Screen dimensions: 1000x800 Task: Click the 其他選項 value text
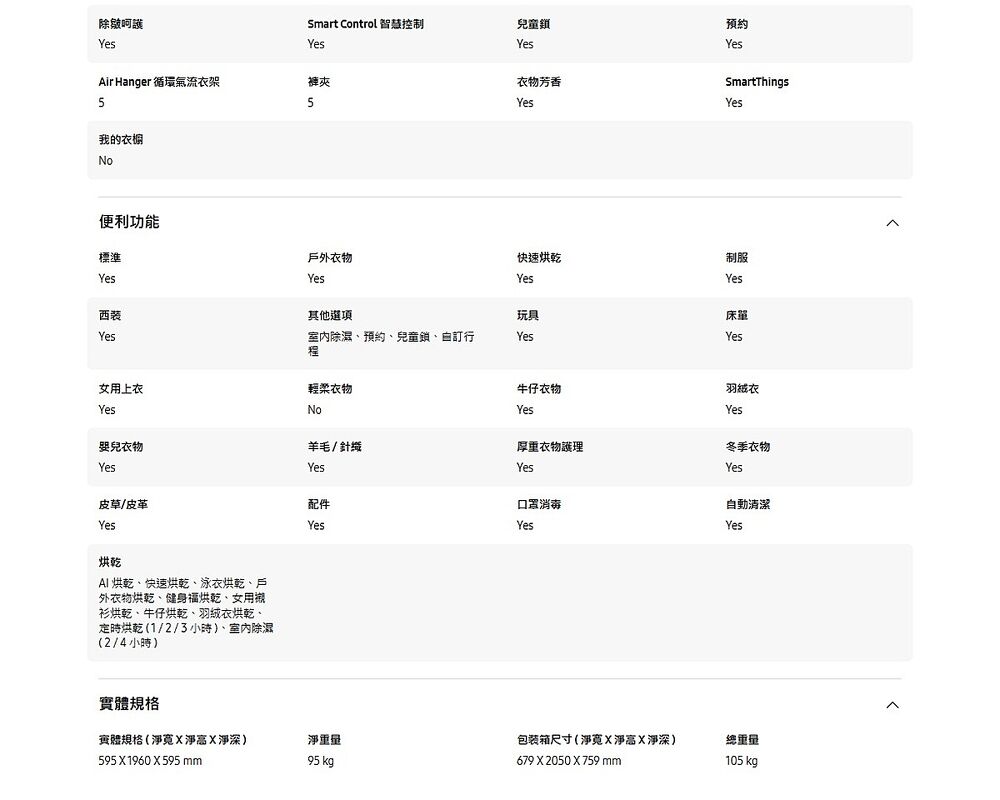390,344
